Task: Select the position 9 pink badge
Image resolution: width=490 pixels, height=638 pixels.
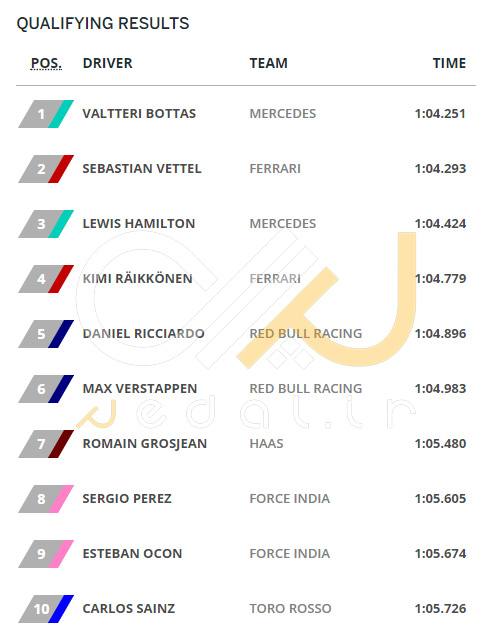Action: [46, 554]
